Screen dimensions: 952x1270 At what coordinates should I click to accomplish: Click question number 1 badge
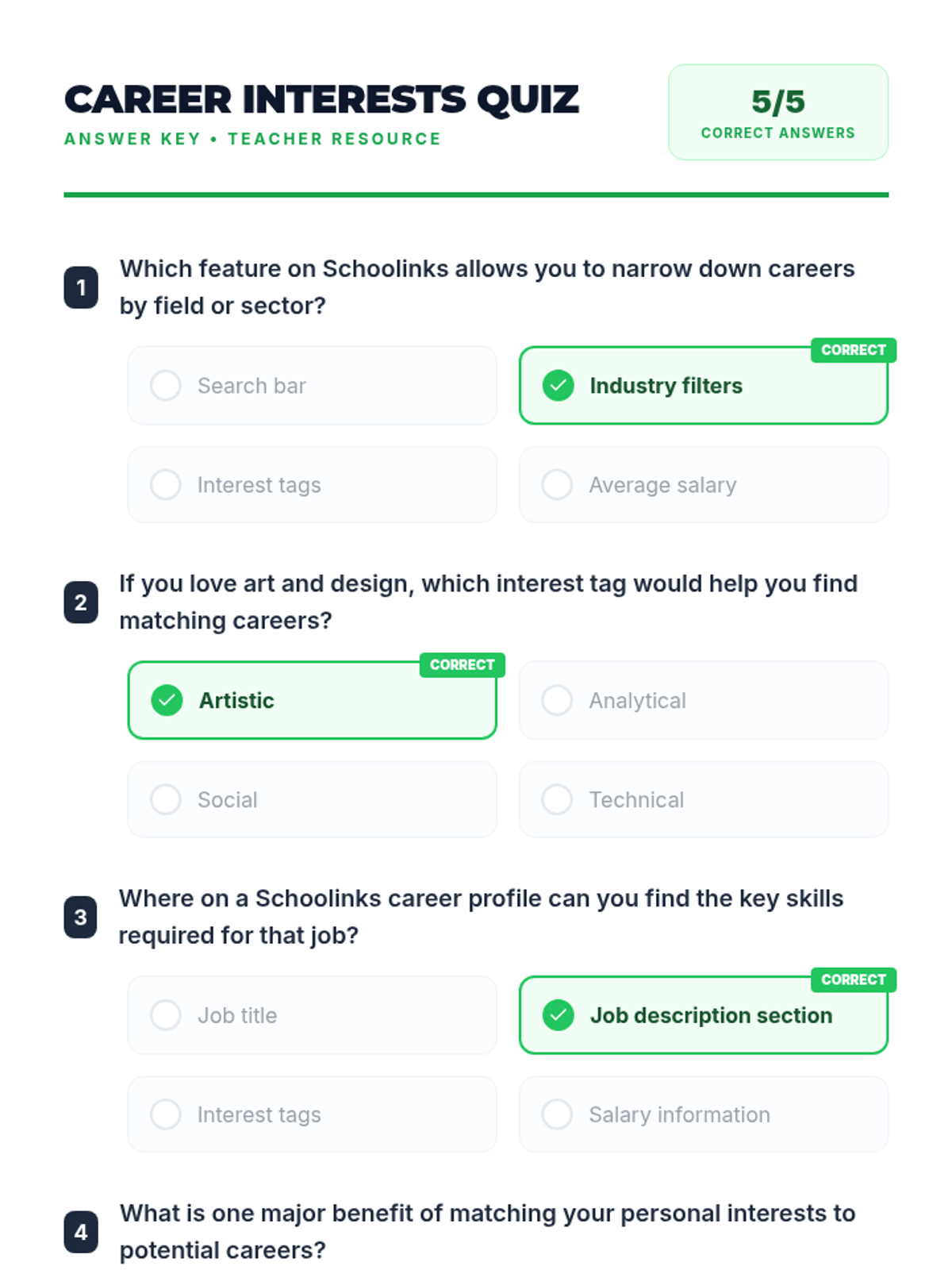[x=81, y=287]
